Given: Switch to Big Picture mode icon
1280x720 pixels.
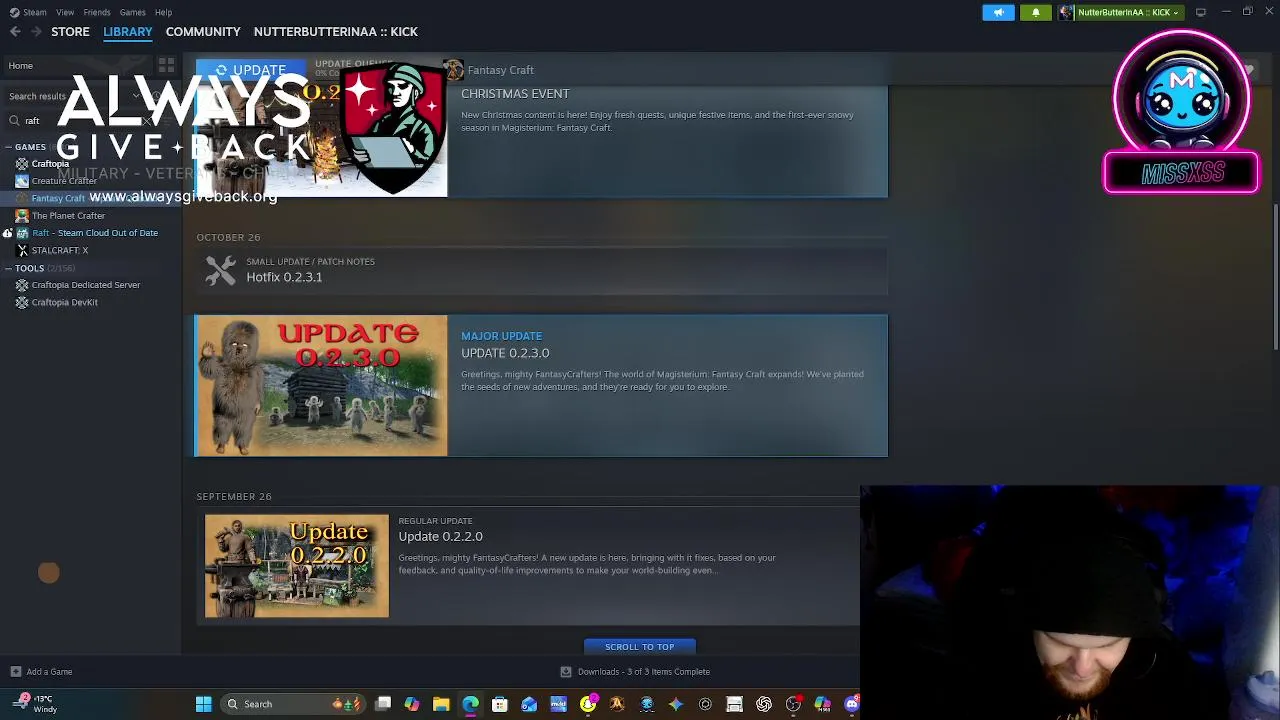Looking at the screenshot, I should click(x=1201, y=12).
